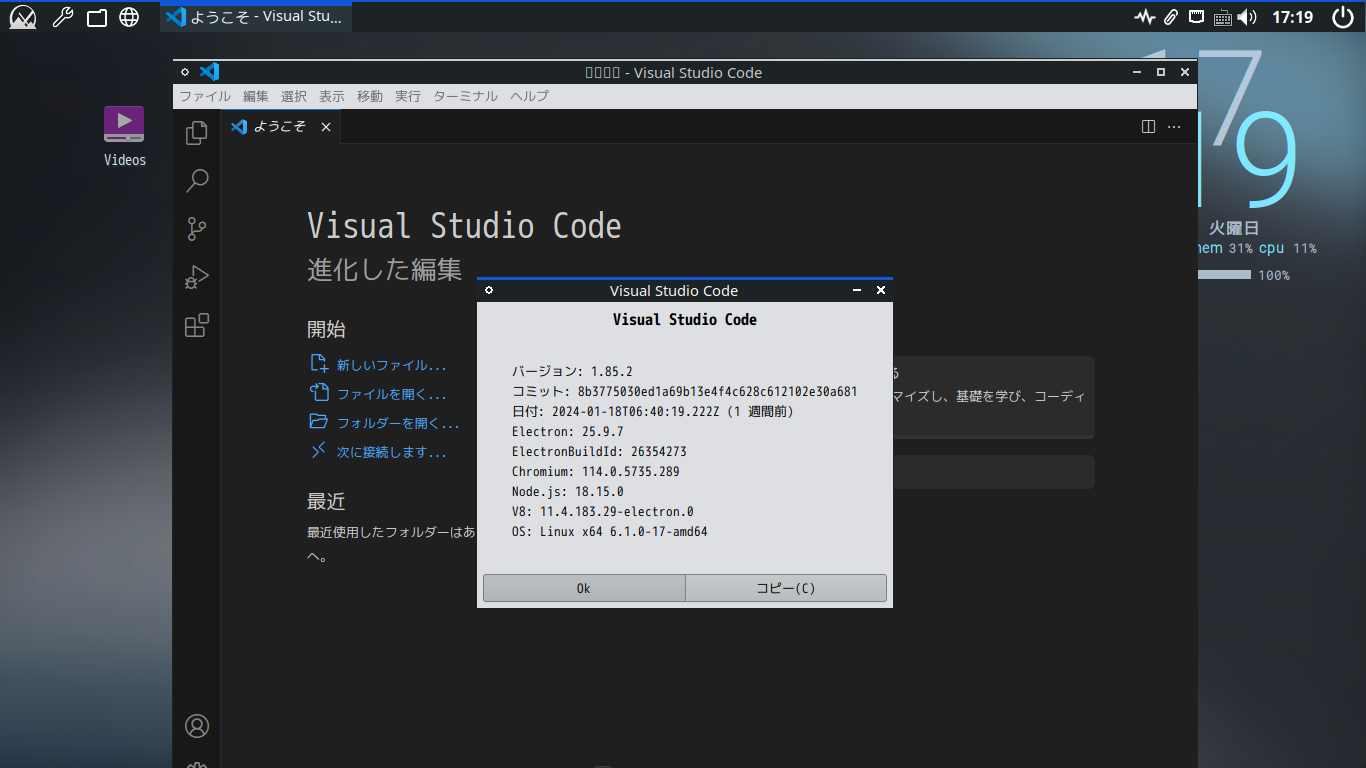
Task: Click the power button in the panel
Action: click(x=1343, y=17)
